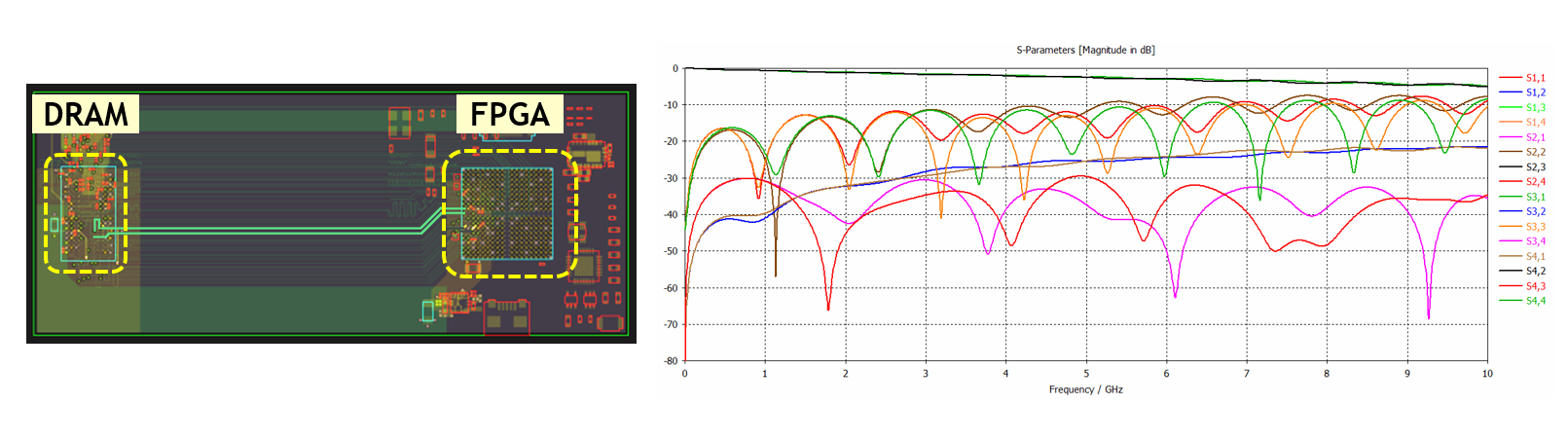Click the Frequency / GHz axis label

1085,389
